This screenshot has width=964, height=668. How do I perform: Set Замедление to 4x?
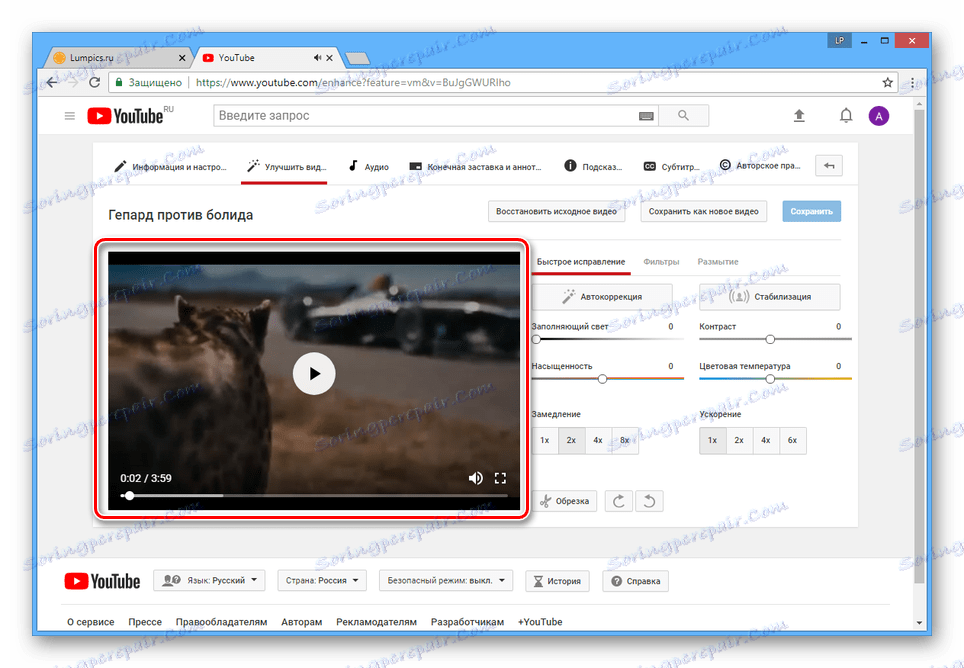(x=598, y=441)
